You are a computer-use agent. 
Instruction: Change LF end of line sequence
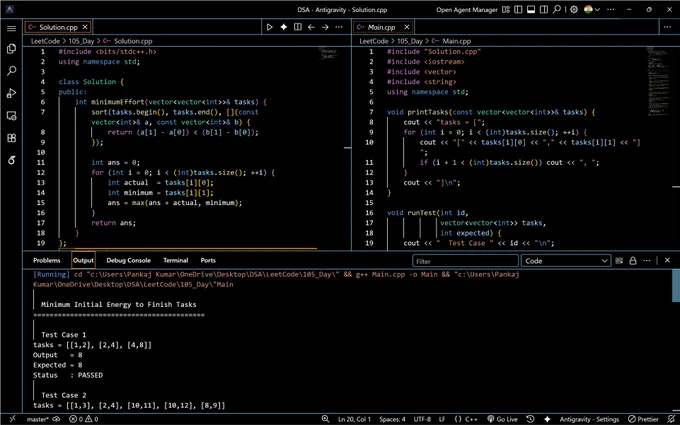pyautogui.click(x=442, y=419)
